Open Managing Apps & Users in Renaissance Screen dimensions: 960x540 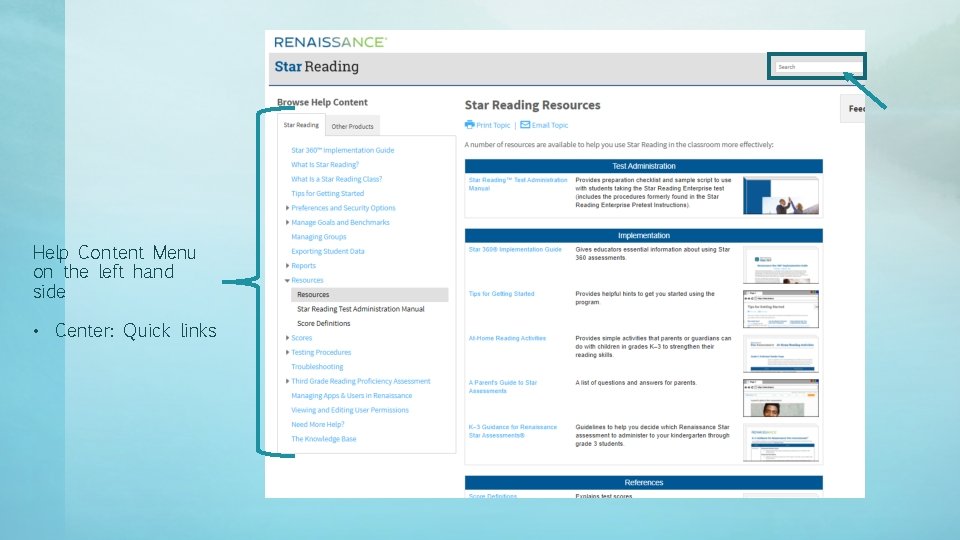click(x=352, y=396)
